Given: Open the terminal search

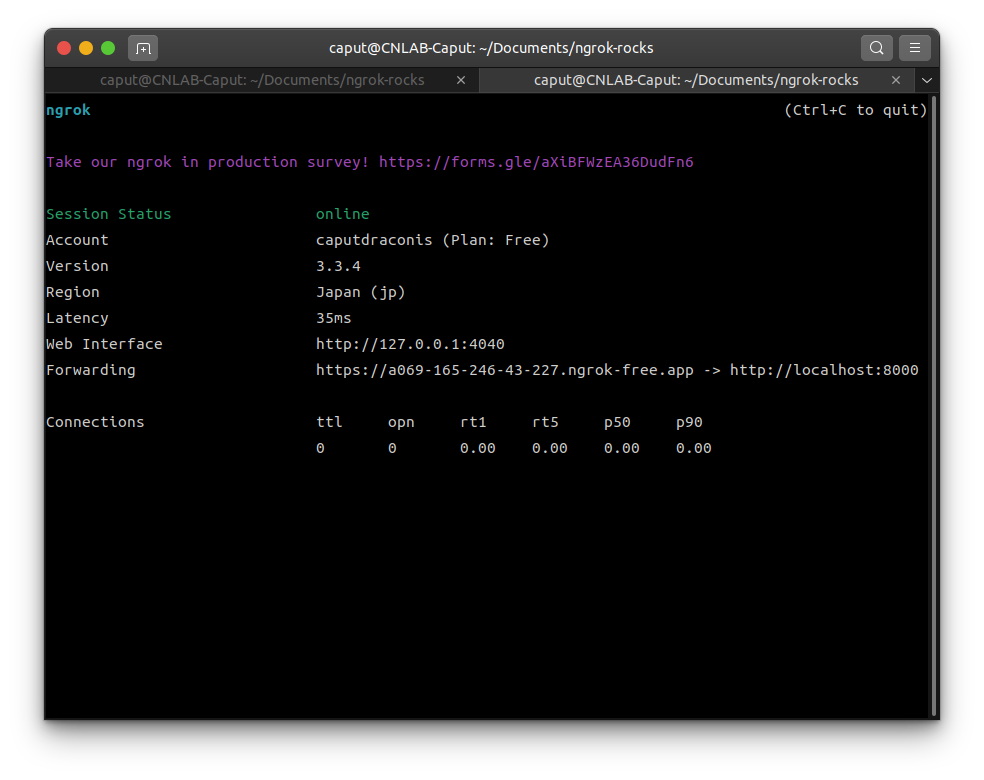Looking at the screenshot, I should 877,48.
